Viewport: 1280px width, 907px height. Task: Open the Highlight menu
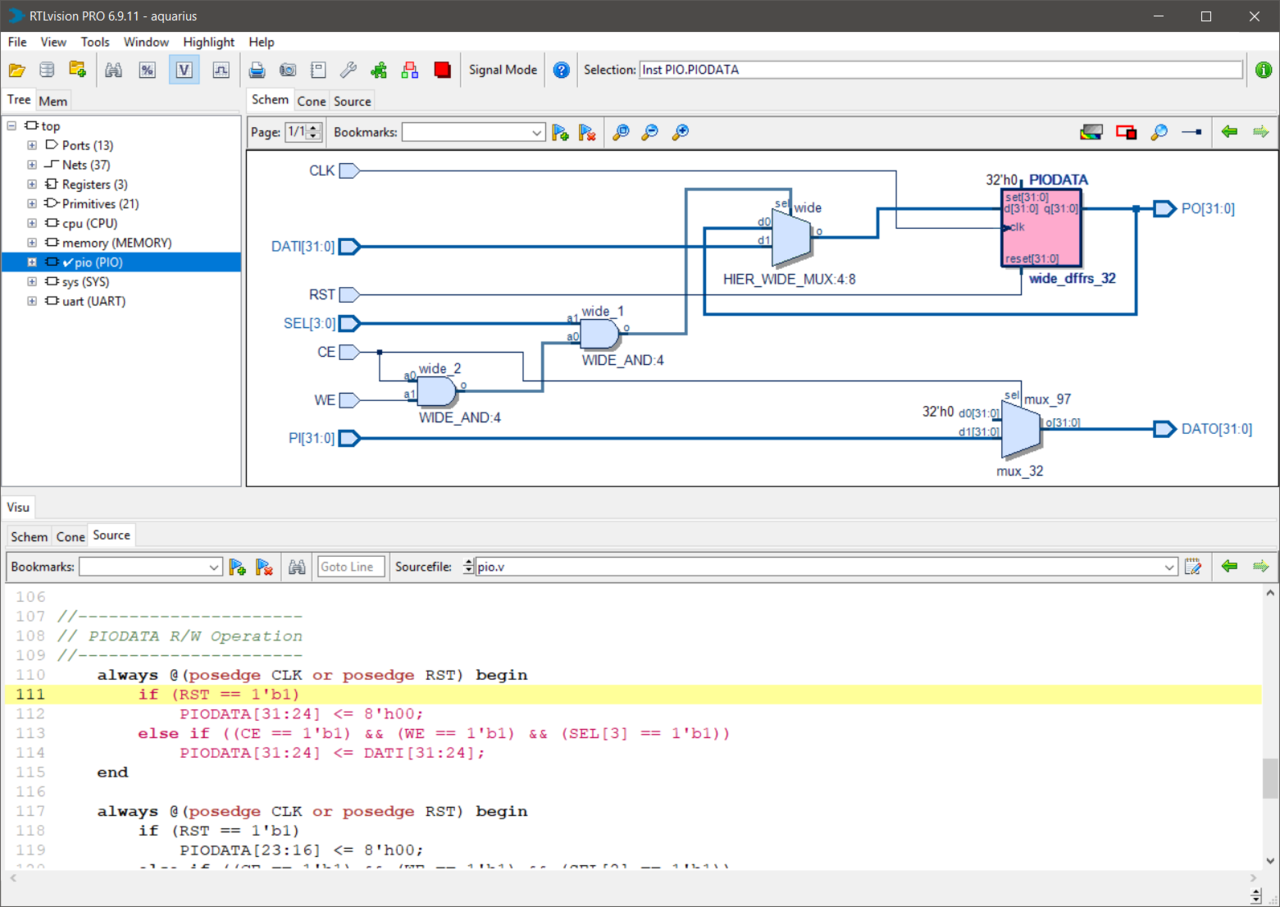(x=208, y=42)
